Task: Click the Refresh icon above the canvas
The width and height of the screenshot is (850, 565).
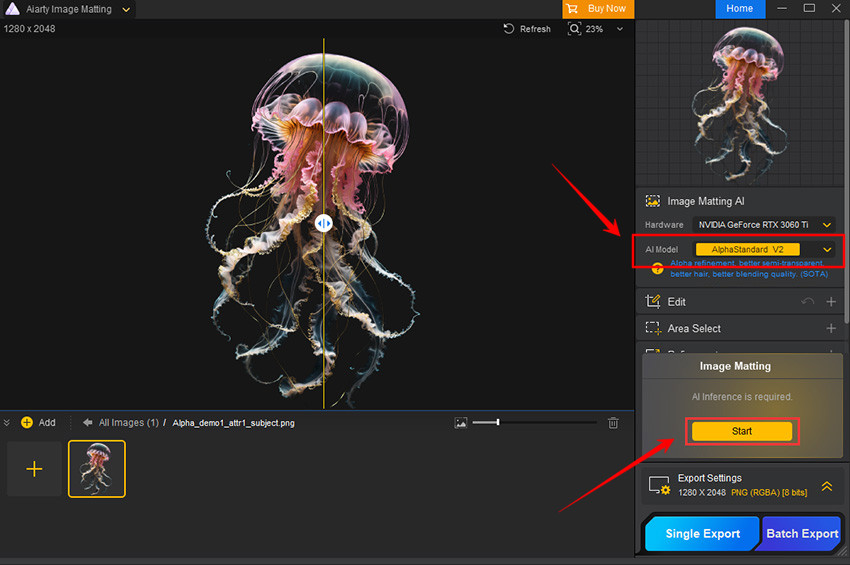Action: [509, 29]
